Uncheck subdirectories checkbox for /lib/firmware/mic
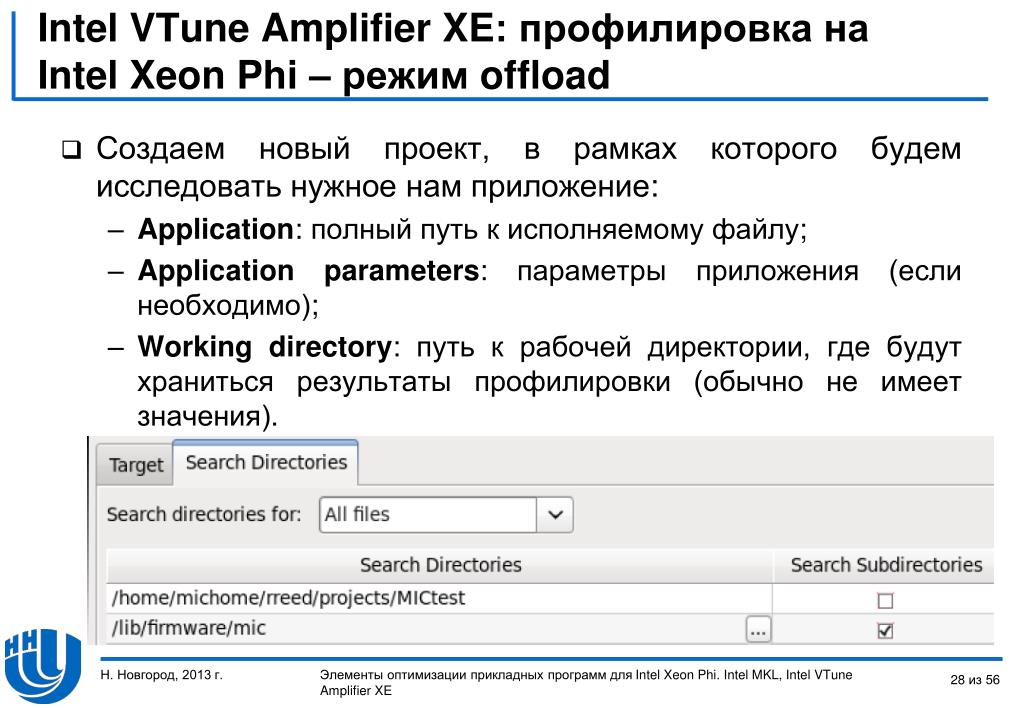 tap(885, 630)
